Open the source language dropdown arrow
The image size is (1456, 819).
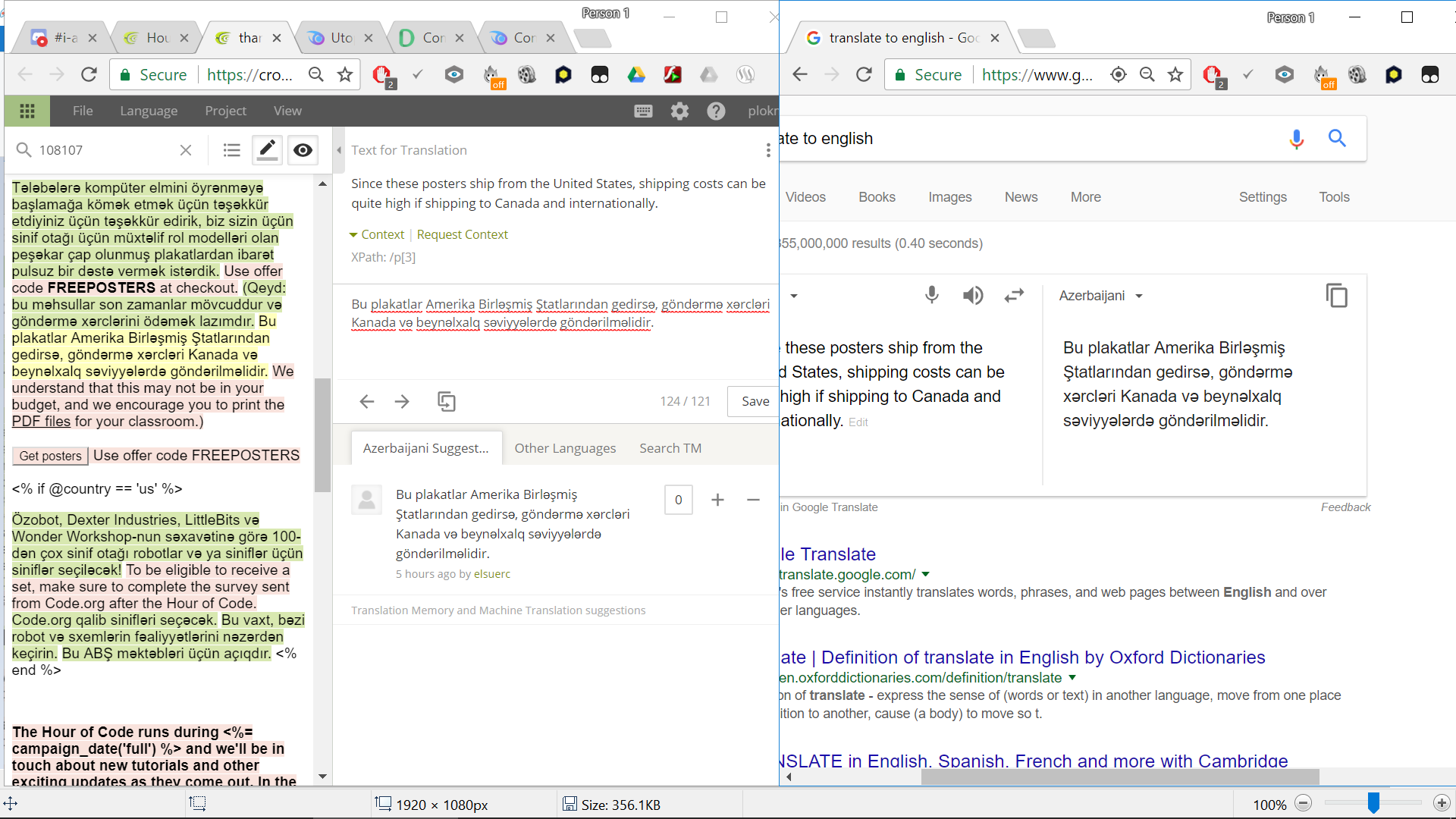[x=794, y=296]
